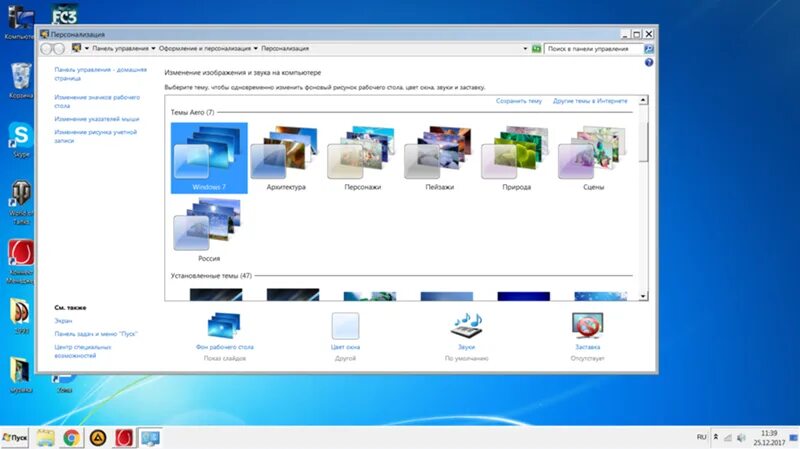
Task: Open Изменение значков рабочего стола link
Action: coord(97,102)
